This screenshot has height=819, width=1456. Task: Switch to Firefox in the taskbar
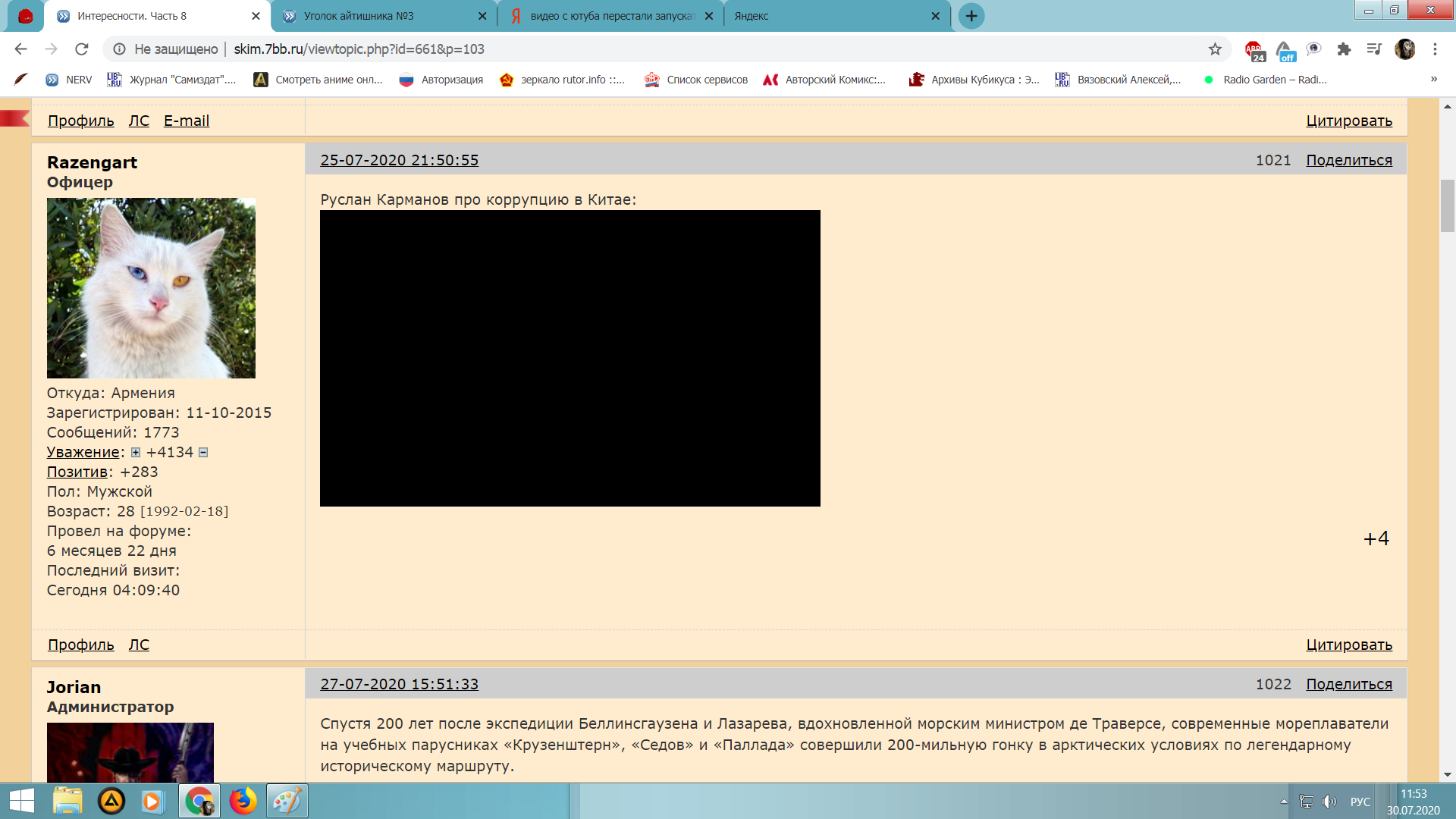243,801
